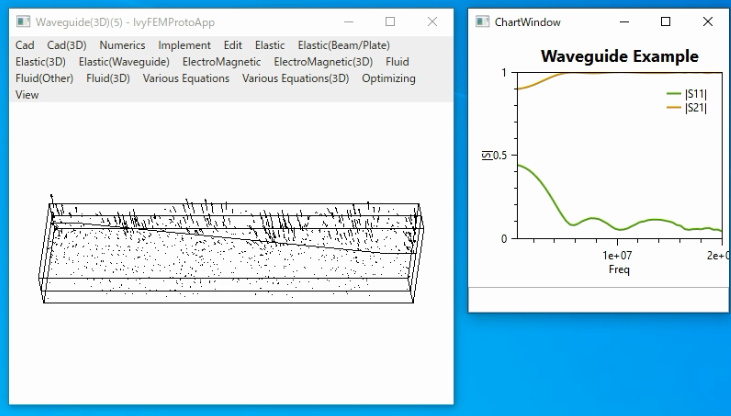
Task: Click the 3D waveguide mesh model
Action: (231, 251)
